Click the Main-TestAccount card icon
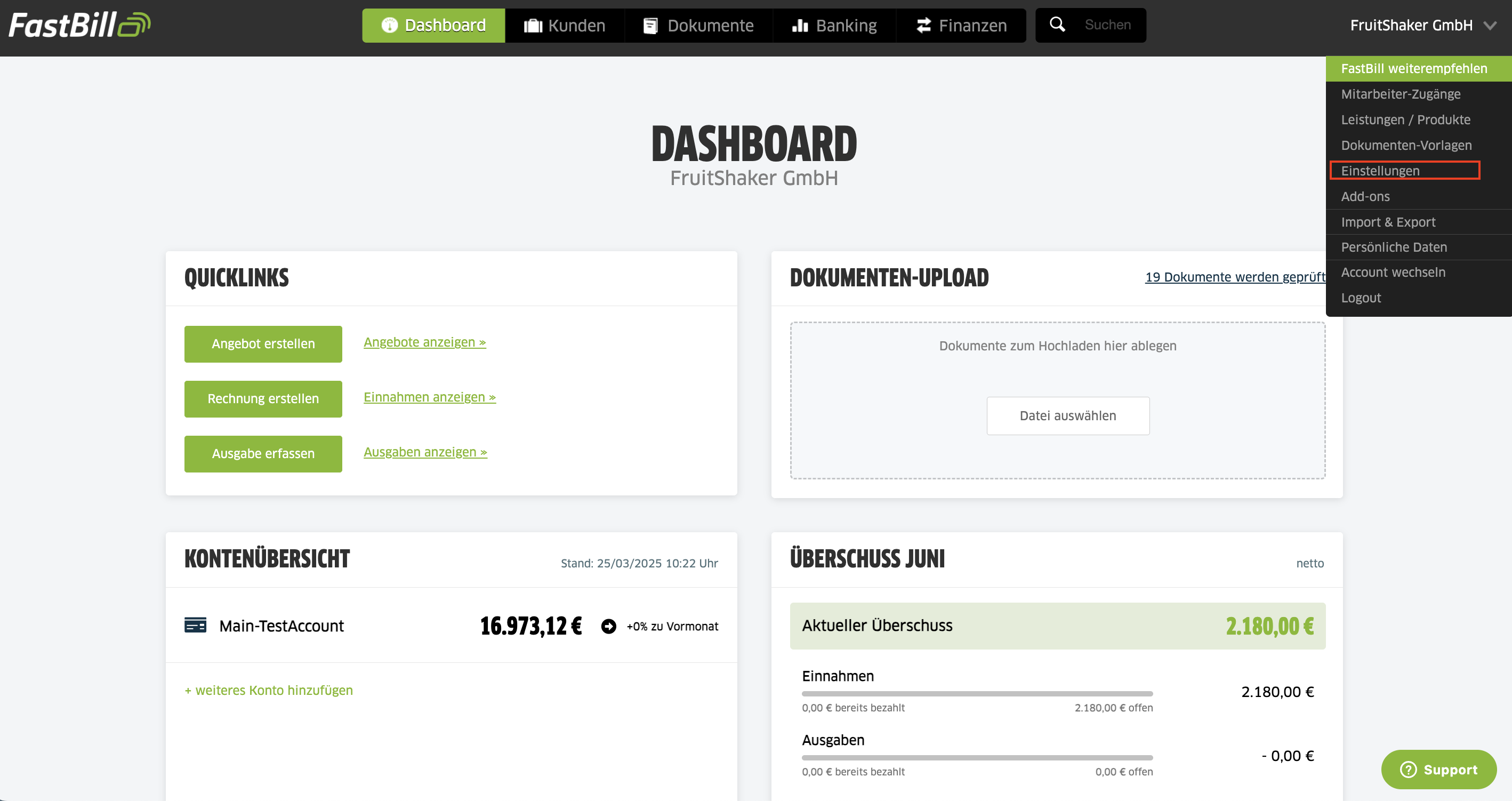 pos(196,625)
